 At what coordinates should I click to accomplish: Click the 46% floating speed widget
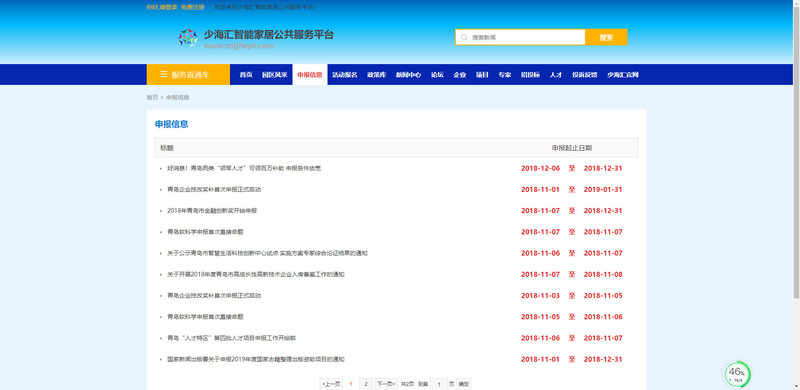737,374
